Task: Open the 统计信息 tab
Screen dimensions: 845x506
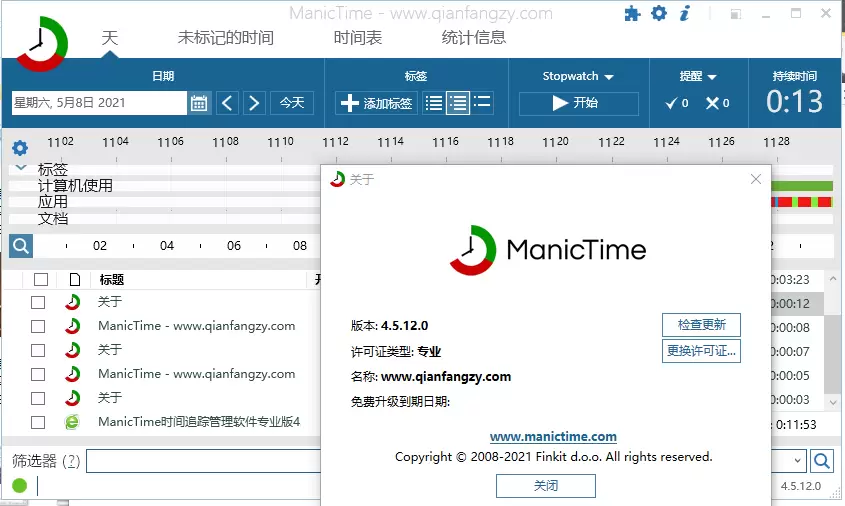Action: pyautogui.click(x=474, y=38)
